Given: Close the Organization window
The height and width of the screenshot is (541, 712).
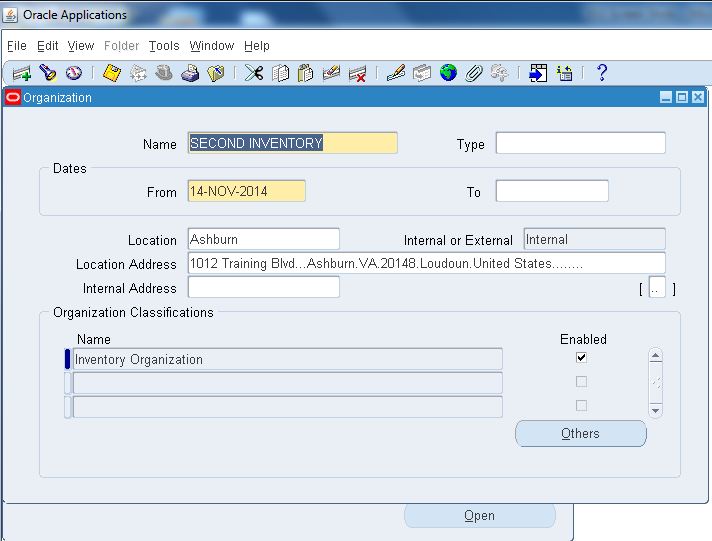Looking at the screenshot, I should (698, 97).
